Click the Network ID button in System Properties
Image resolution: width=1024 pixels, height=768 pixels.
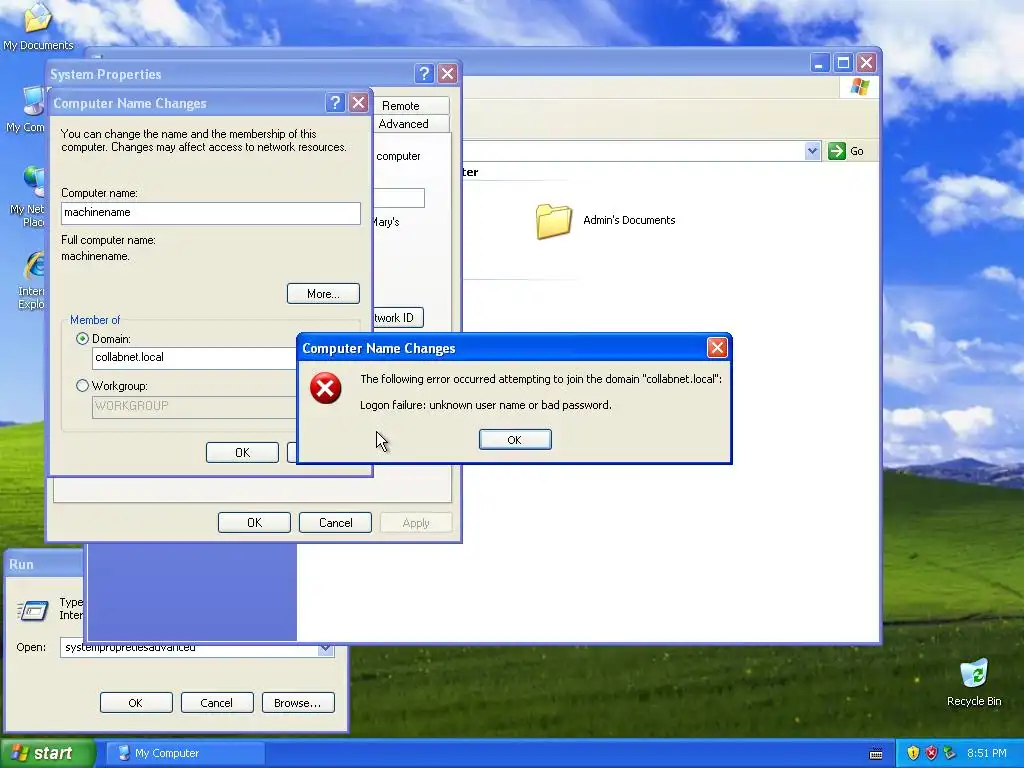tap(398, 318)
